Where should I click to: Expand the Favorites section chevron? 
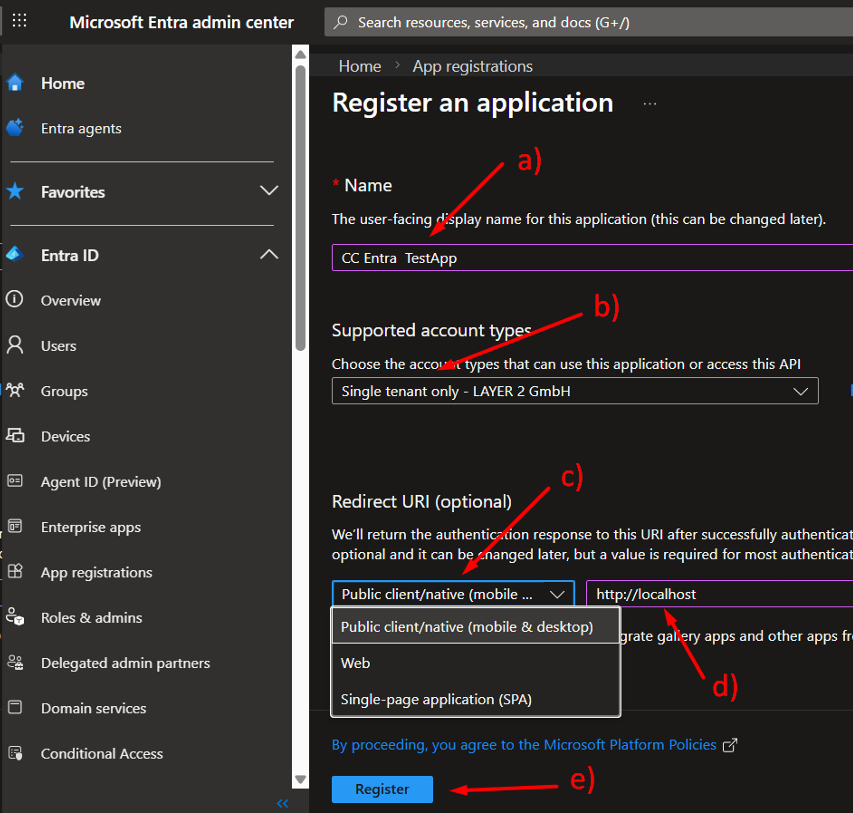[268, 191]
